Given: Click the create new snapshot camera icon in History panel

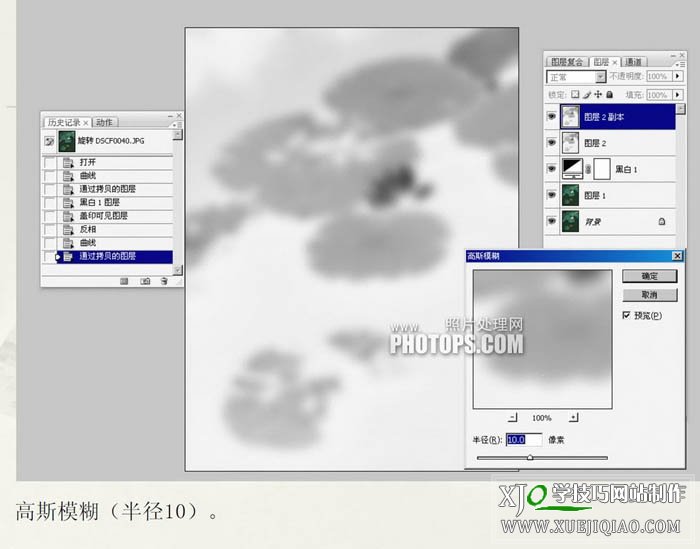Looking at the screenshot, I should coord(145,281).
